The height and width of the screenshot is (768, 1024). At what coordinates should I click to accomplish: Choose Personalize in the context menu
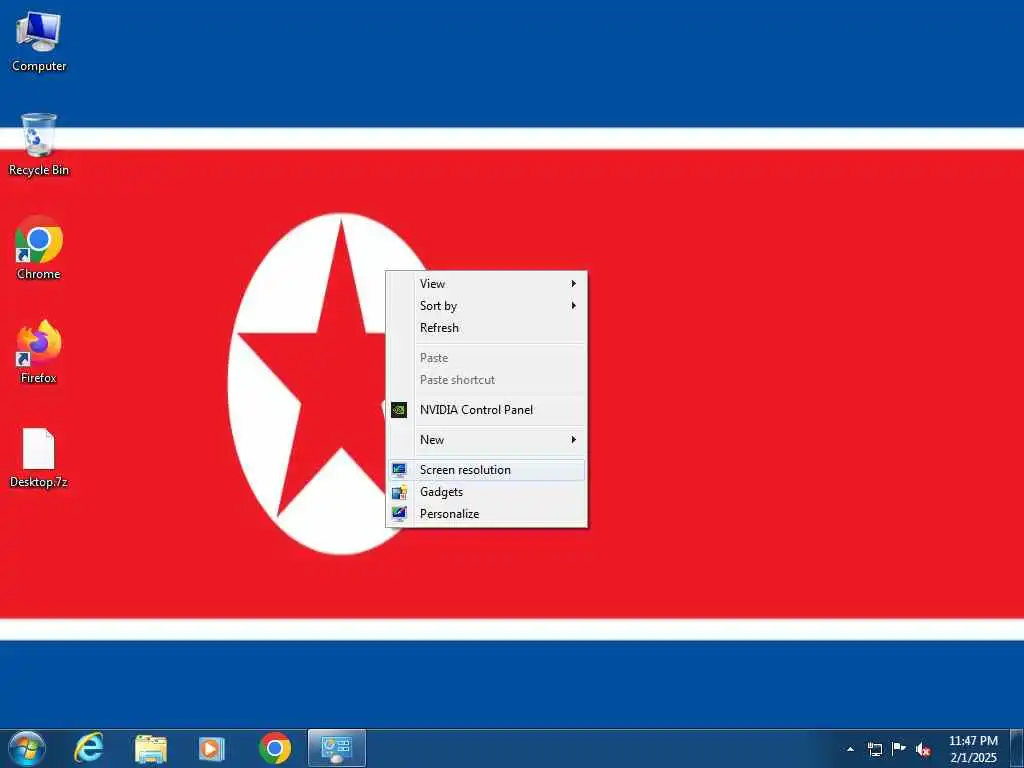487,514
